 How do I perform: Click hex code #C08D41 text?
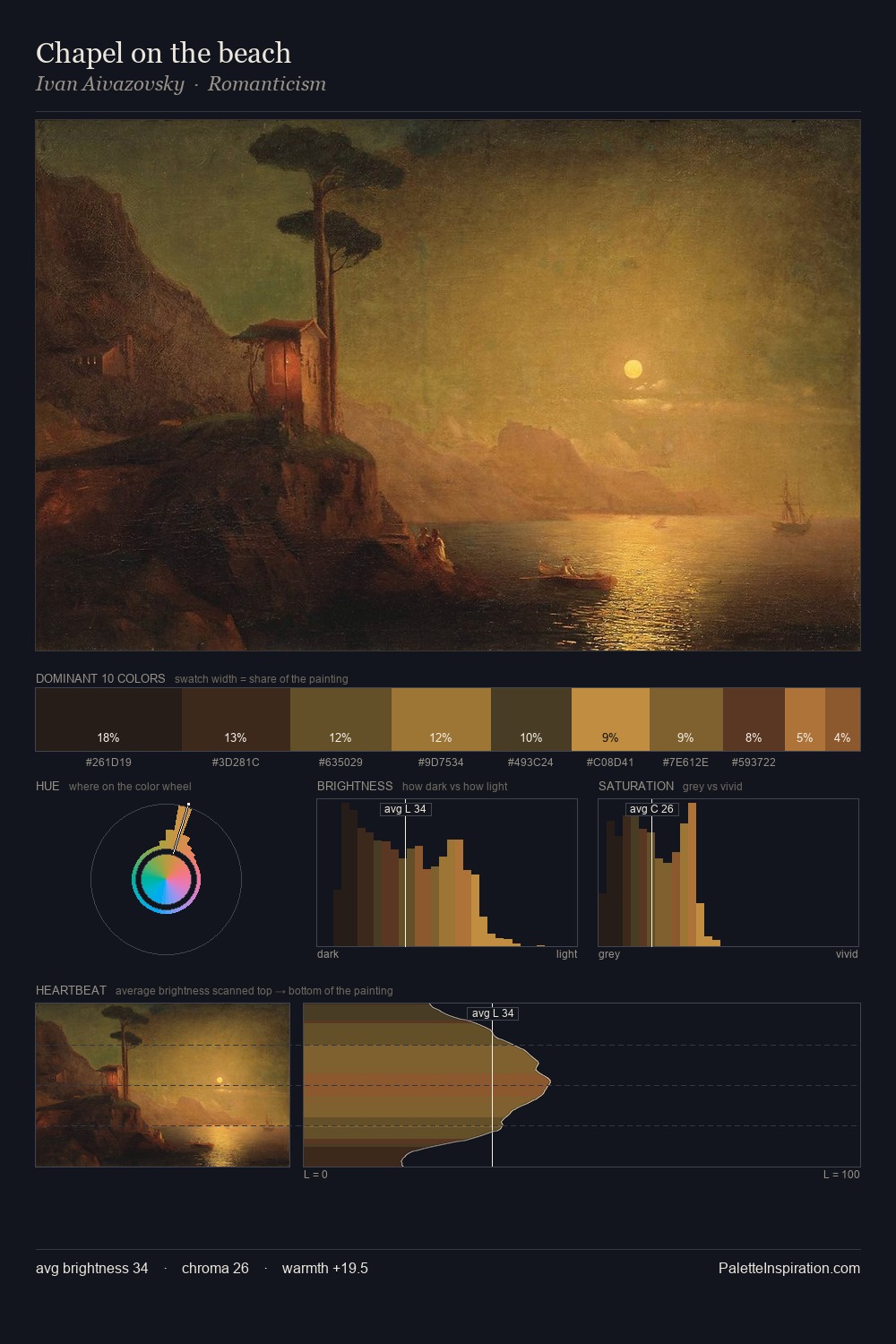610,762
